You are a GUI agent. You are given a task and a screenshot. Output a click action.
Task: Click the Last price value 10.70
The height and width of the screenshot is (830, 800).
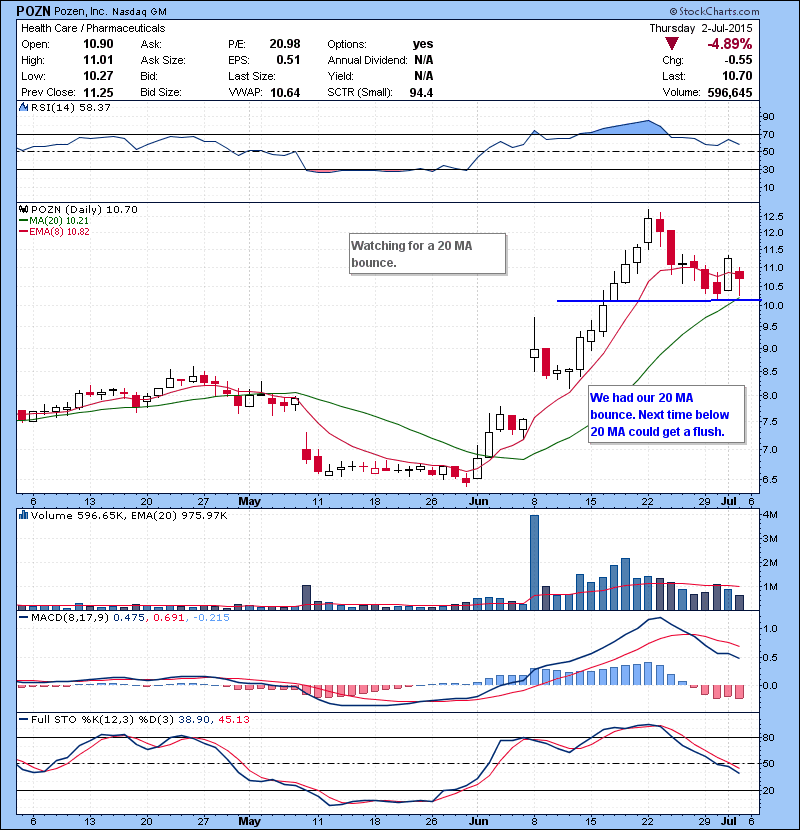pyautogui.click(x=737, y=76)
